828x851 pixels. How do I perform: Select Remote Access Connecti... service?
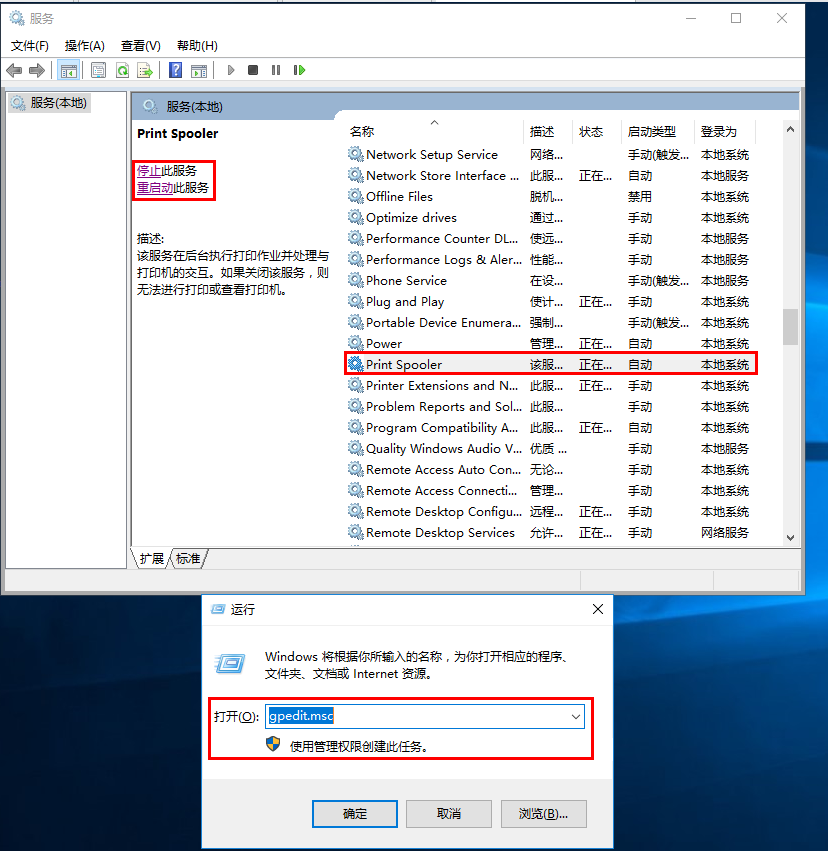tap(441, 491)
